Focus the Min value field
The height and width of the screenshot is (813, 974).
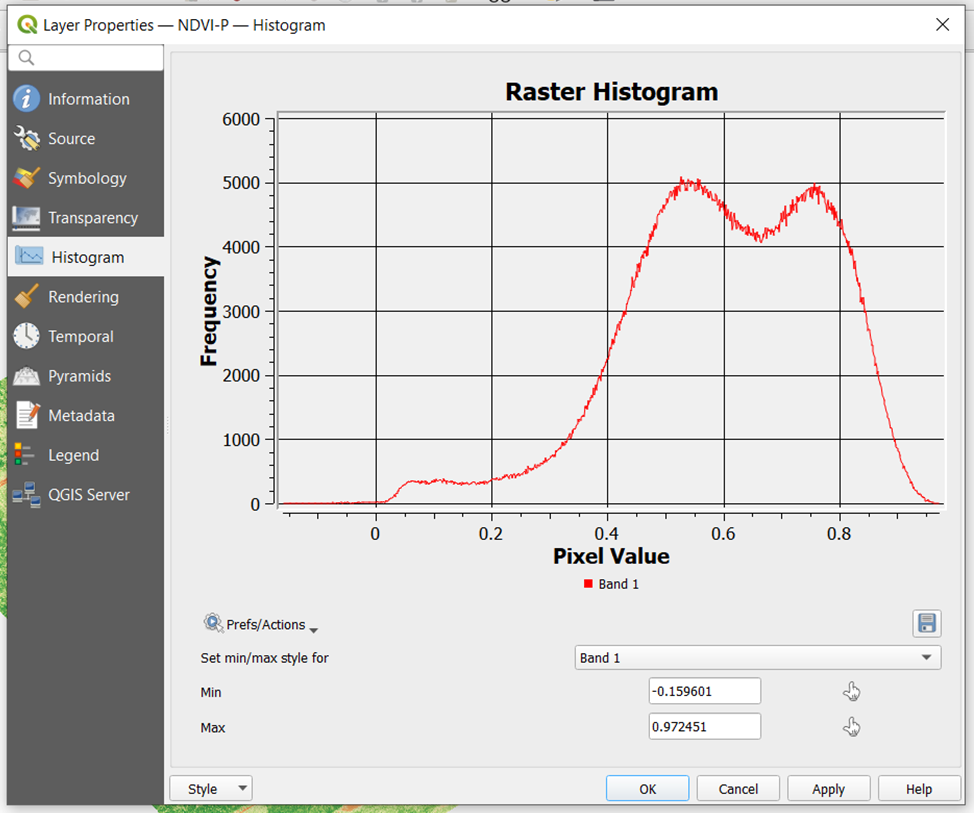point(704,691)
